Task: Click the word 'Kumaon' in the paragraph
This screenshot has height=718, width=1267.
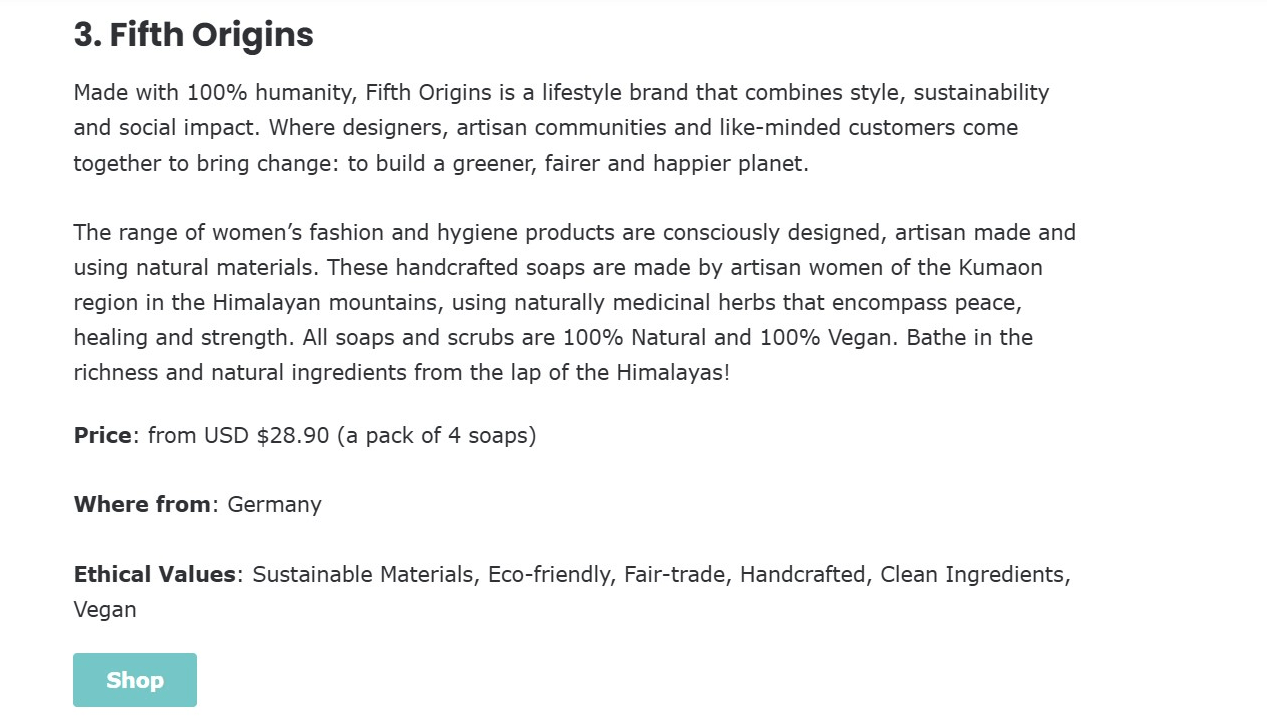Action: pos(1001,268)
